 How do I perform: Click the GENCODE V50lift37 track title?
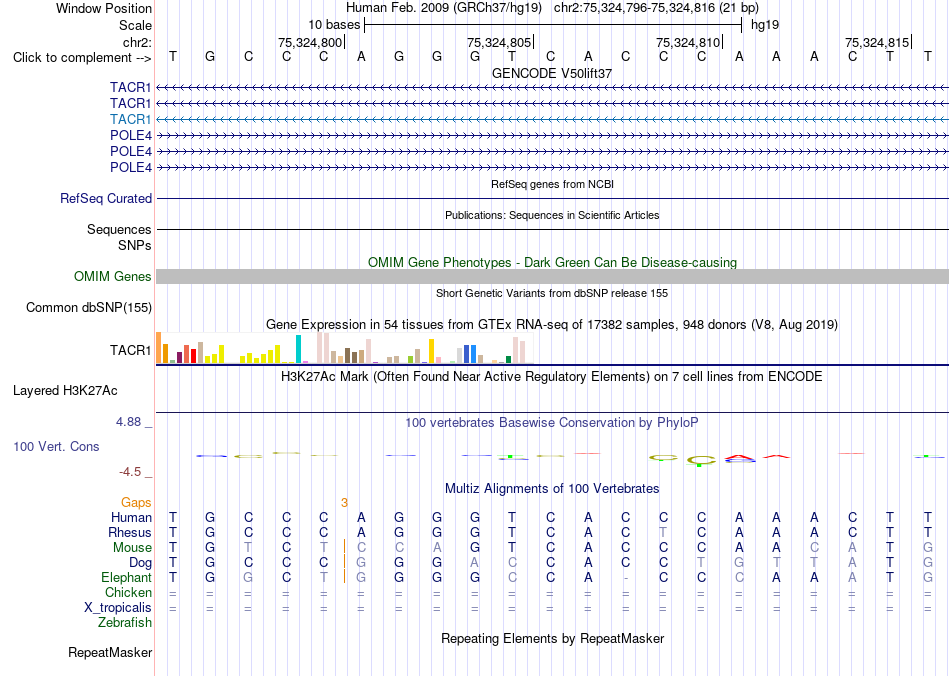click(552, 73)
